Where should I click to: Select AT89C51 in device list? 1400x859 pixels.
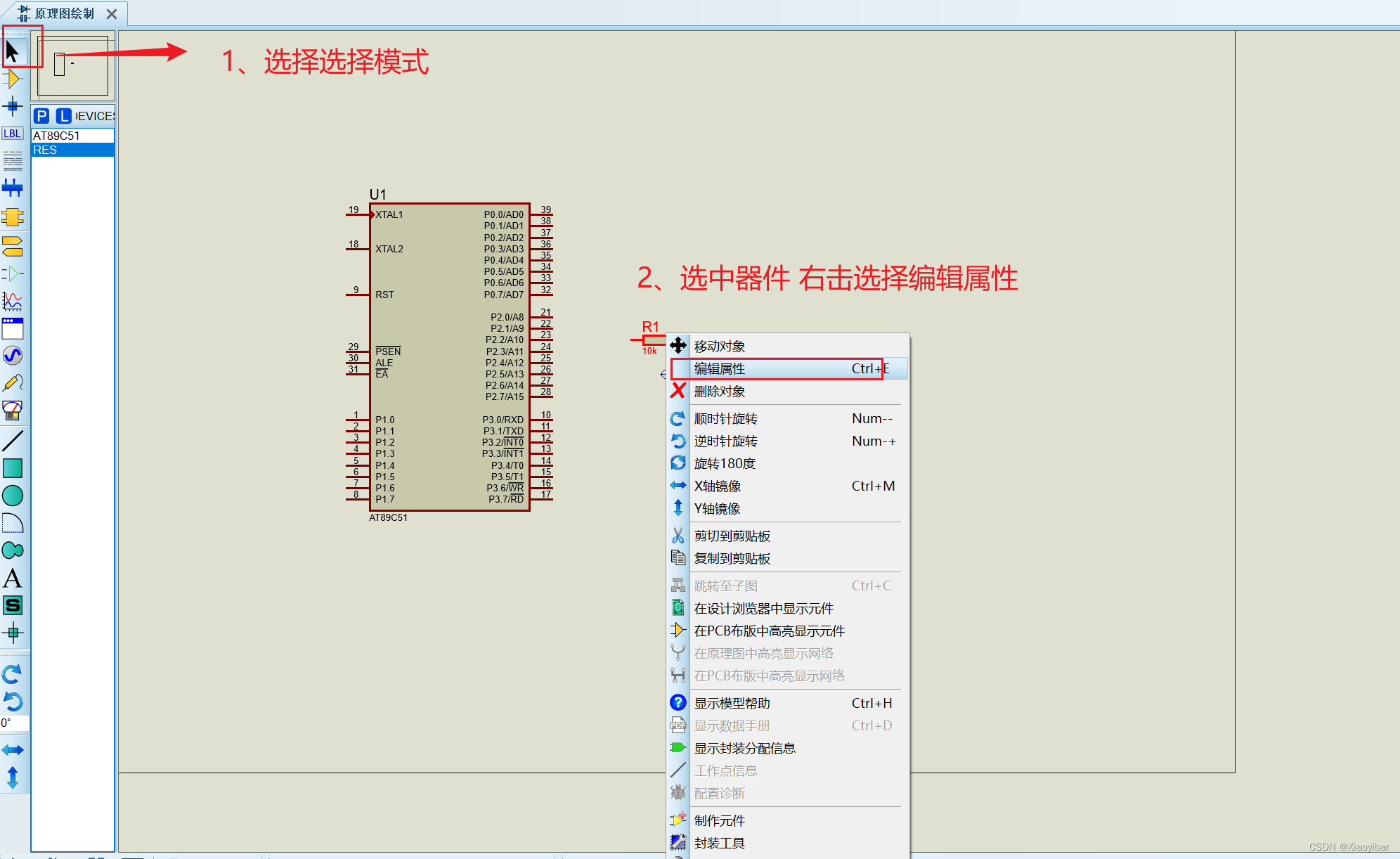click(x=56, y=136)
